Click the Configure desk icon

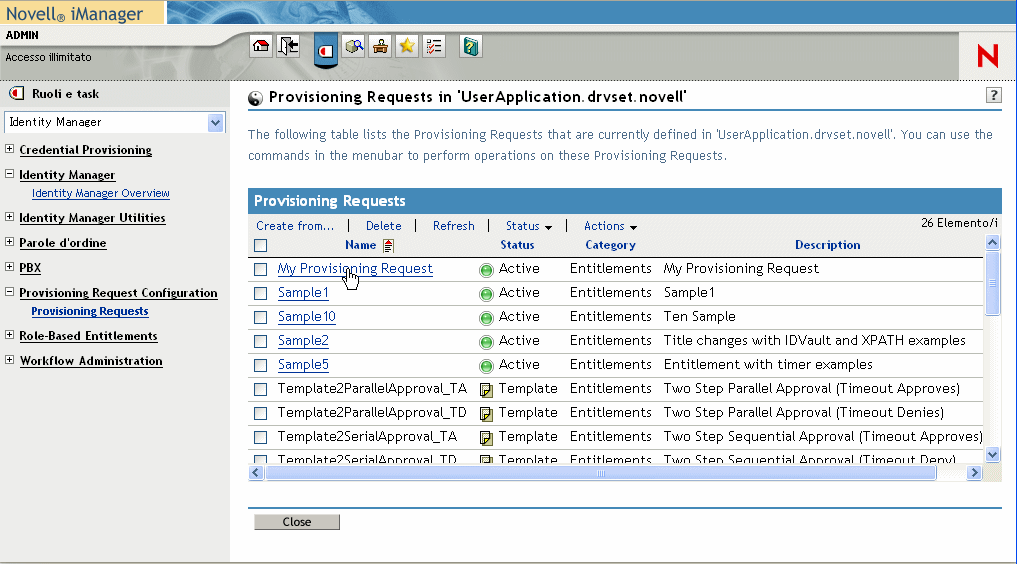click(x=380, y=46)
